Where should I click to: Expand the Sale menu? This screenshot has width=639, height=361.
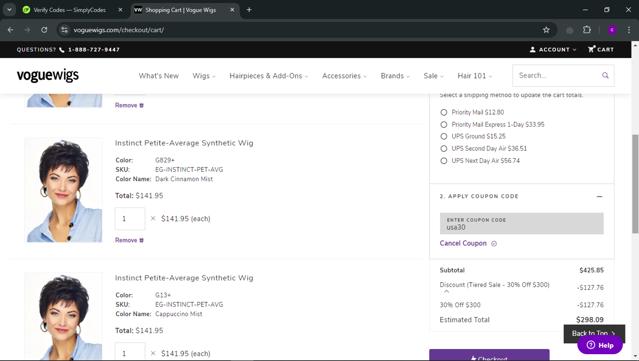pos(433,76)
